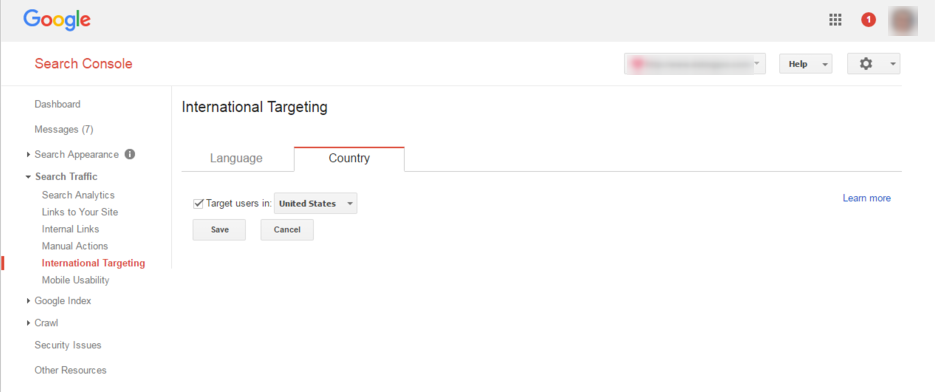
Task: Open the Google apps grid
Action: pos(835,20)
